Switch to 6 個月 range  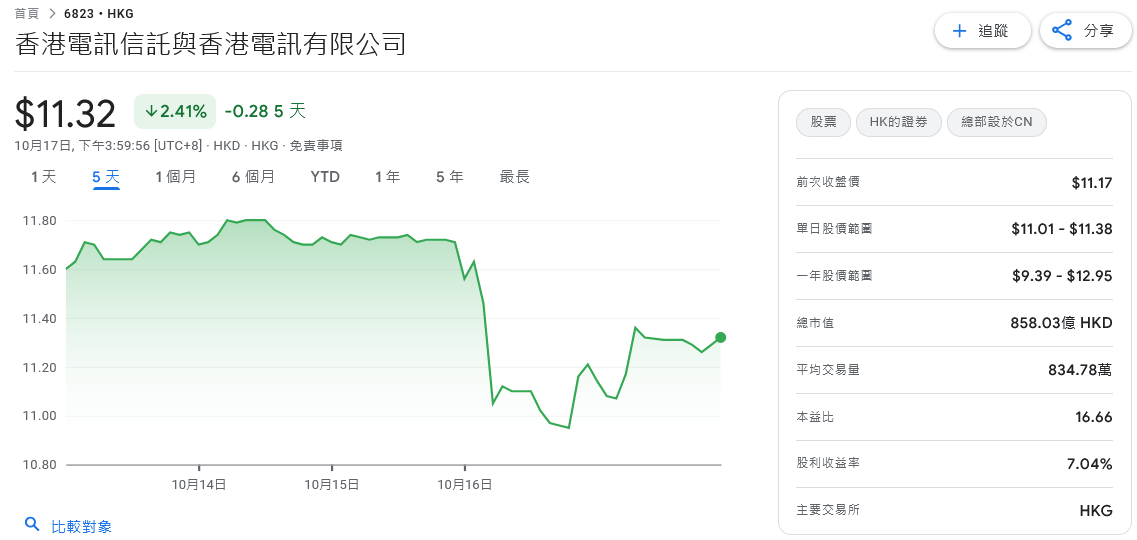pos(253,177)
